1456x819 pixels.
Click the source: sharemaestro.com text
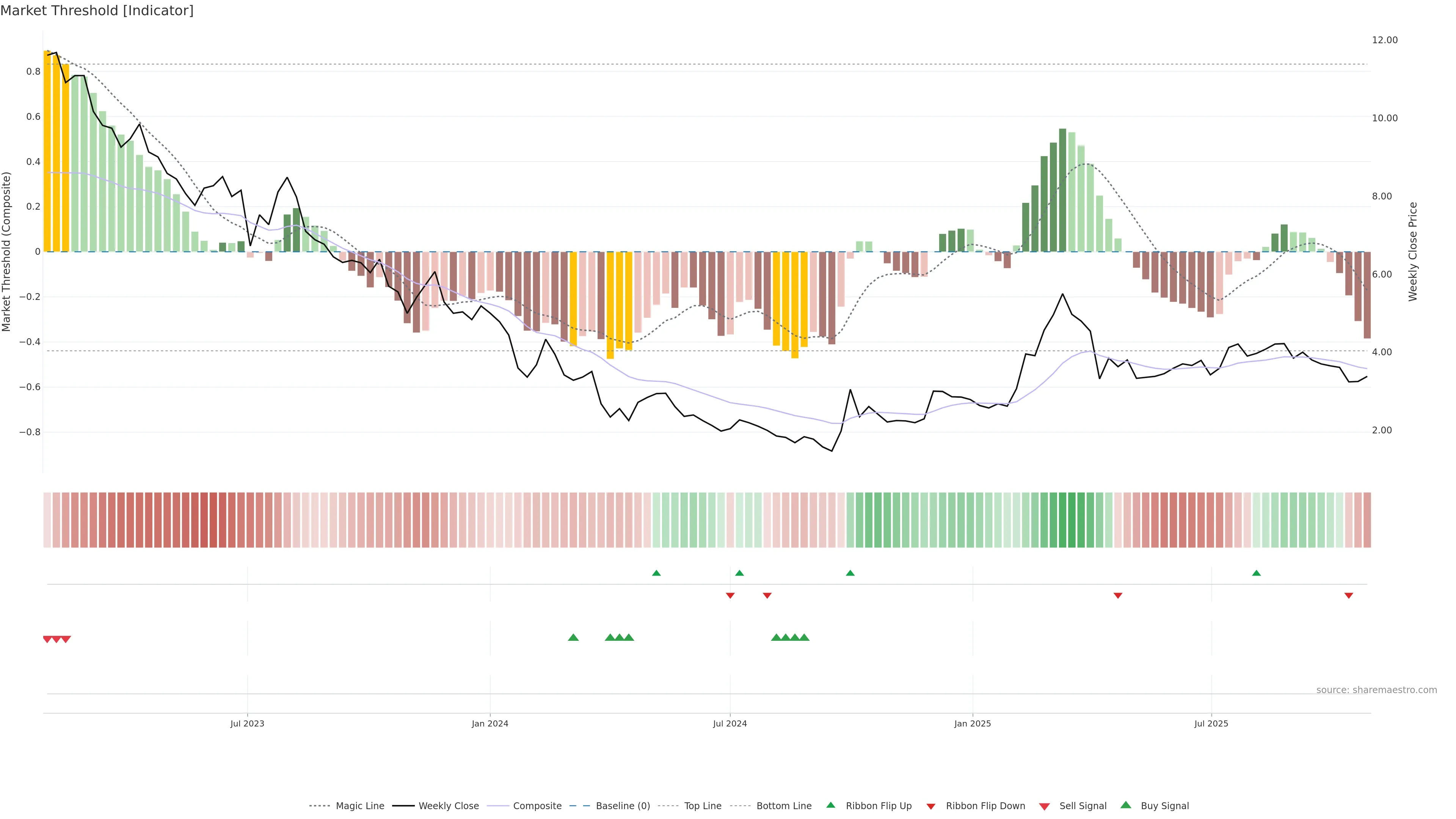[x=1376, y=690]
